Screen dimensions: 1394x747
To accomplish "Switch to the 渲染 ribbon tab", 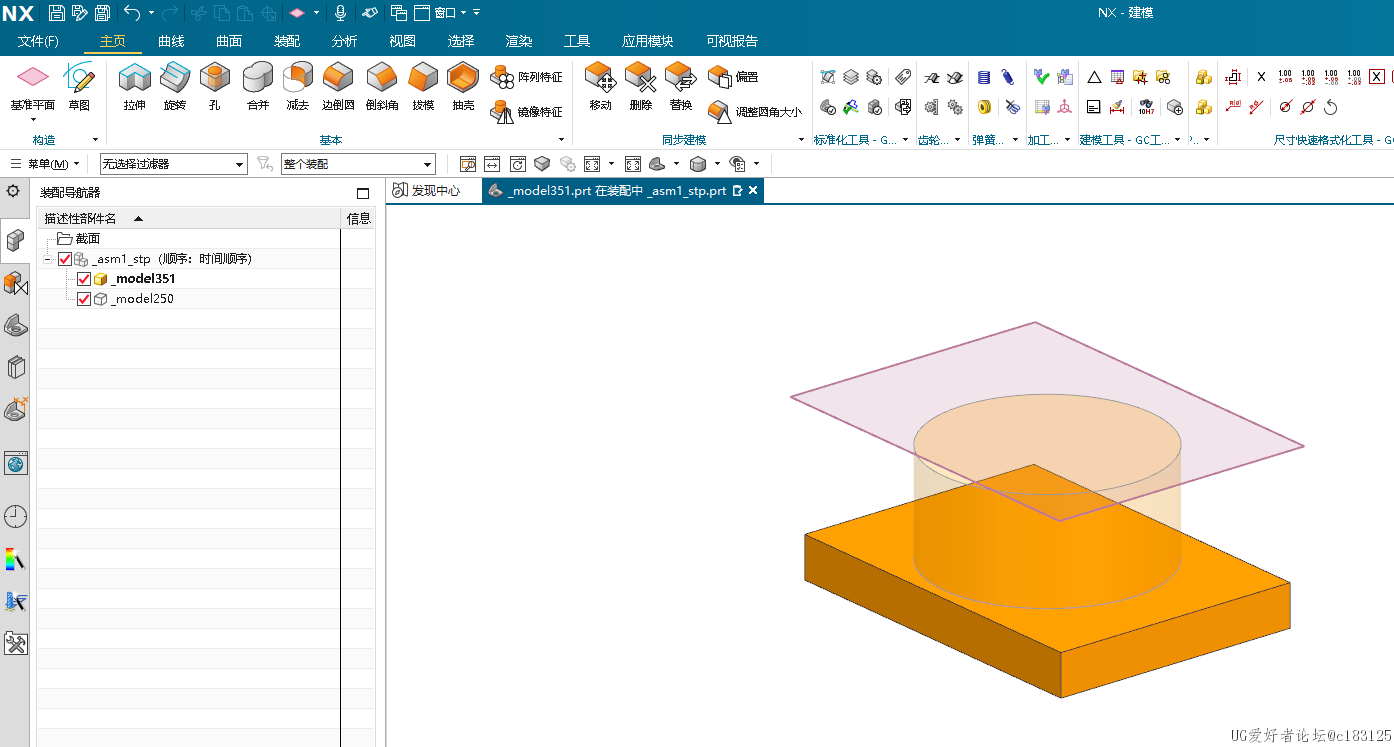I will (519, 42).
